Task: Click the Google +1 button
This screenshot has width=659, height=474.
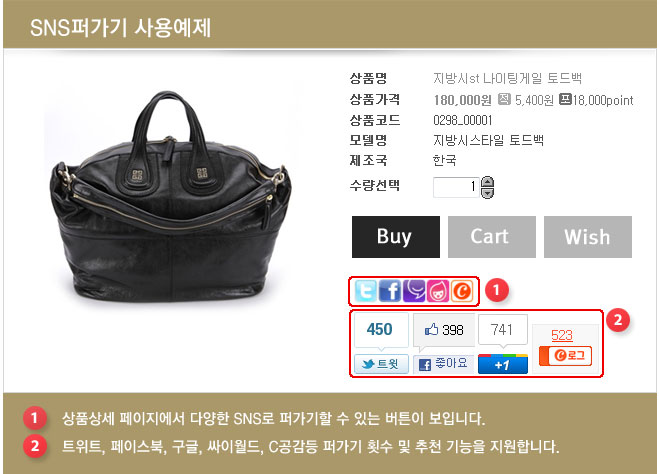Action: (x=503, y=364)
